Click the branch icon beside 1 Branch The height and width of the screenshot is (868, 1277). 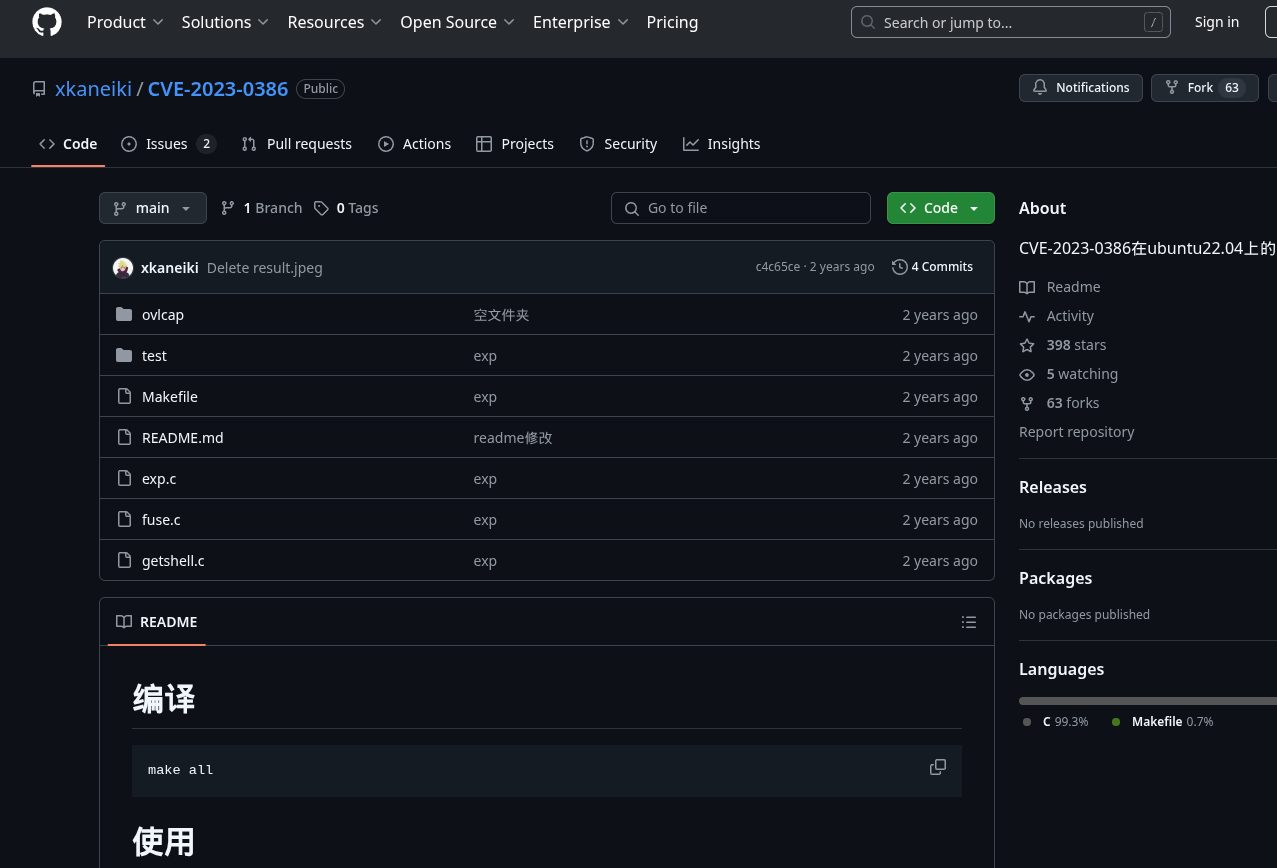228,208
